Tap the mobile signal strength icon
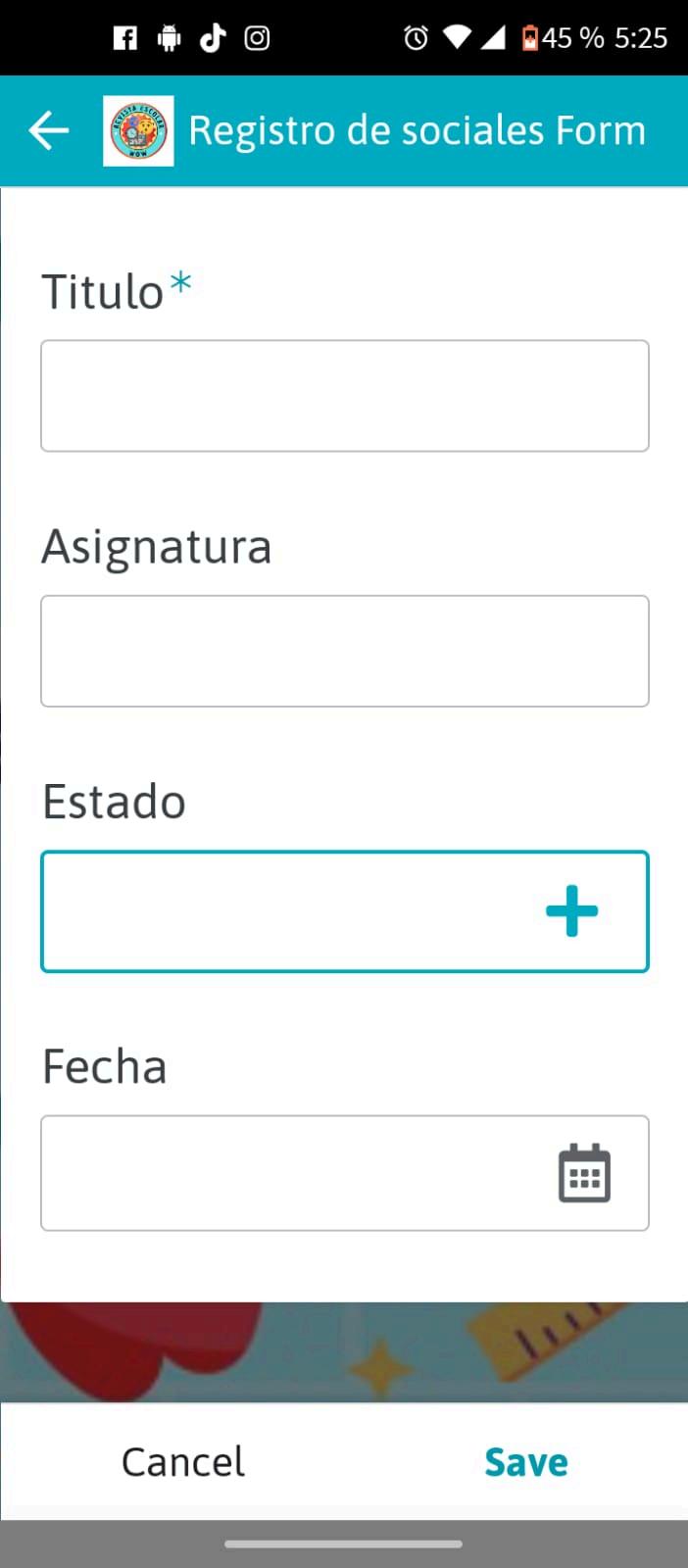This screenshot has height=1568, width=688. [x=493, y=38]
